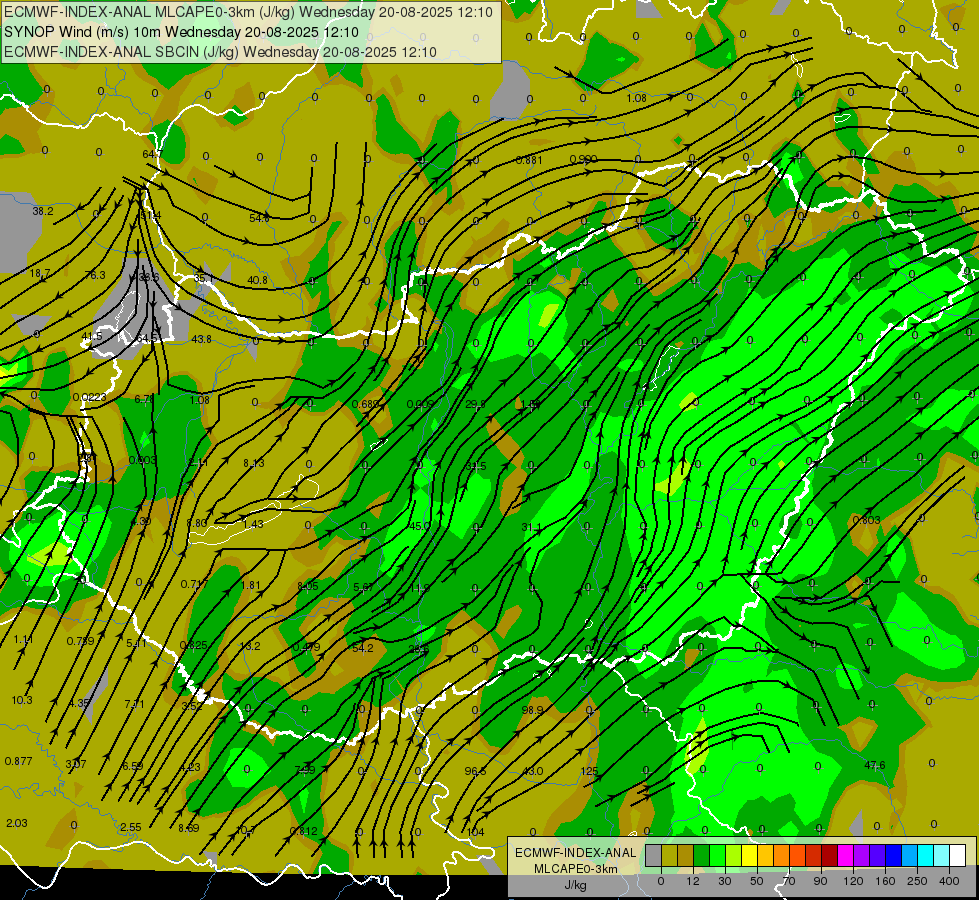
Task: Click the '70' legend scale value
Action: pyautogui.click(x=789, y=881)
